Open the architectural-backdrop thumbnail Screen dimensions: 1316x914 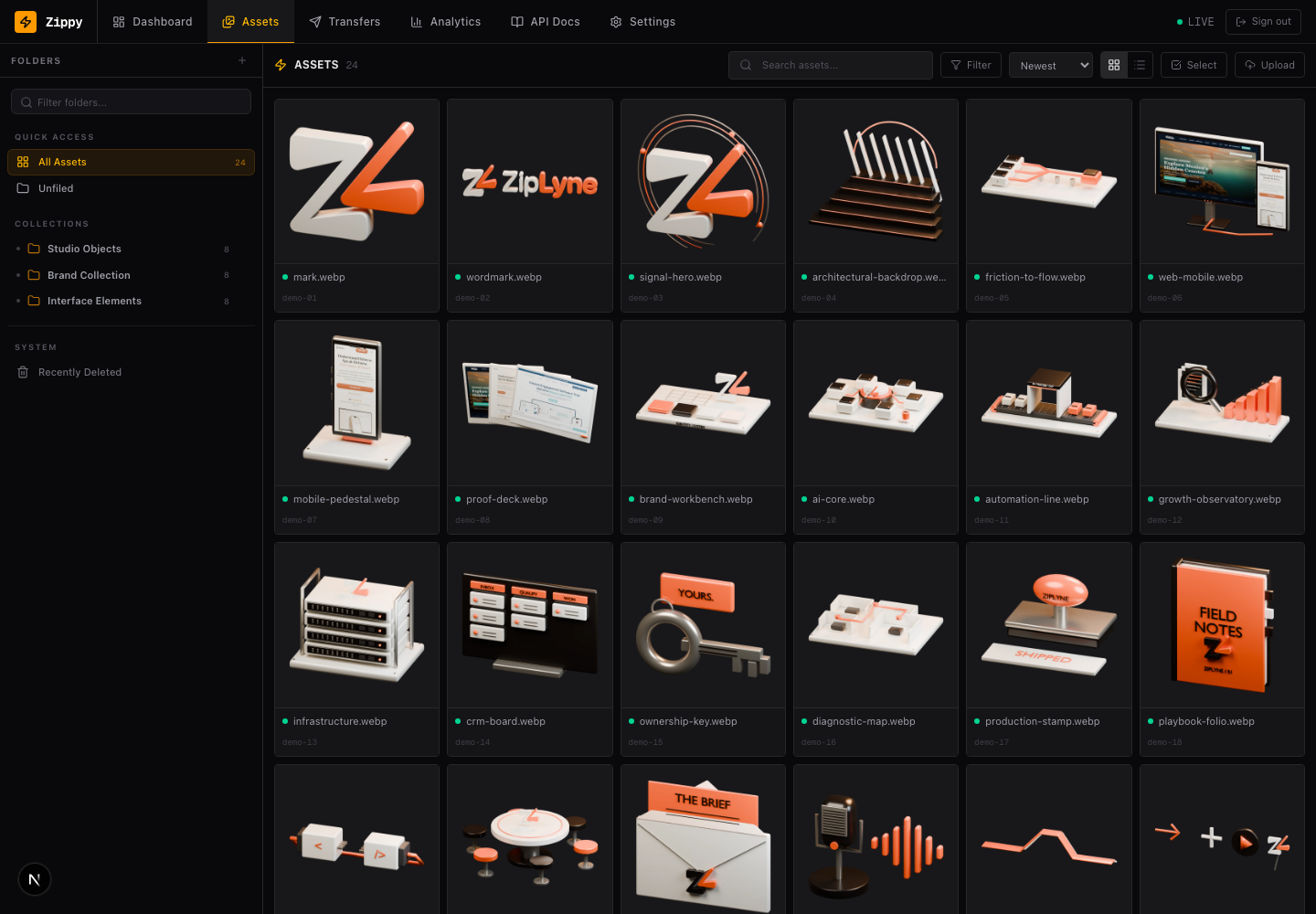[876, 181]
